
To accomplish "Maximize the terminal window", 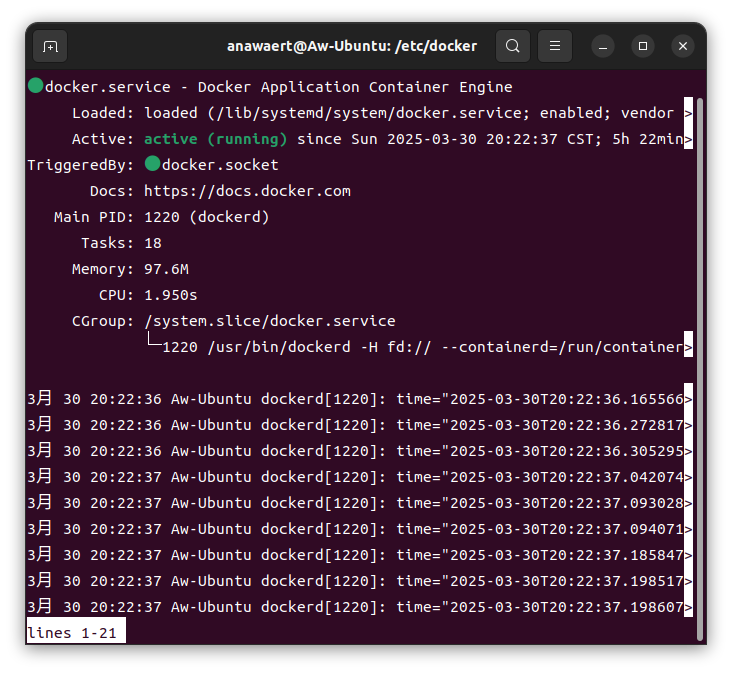I will pos(643,46).
